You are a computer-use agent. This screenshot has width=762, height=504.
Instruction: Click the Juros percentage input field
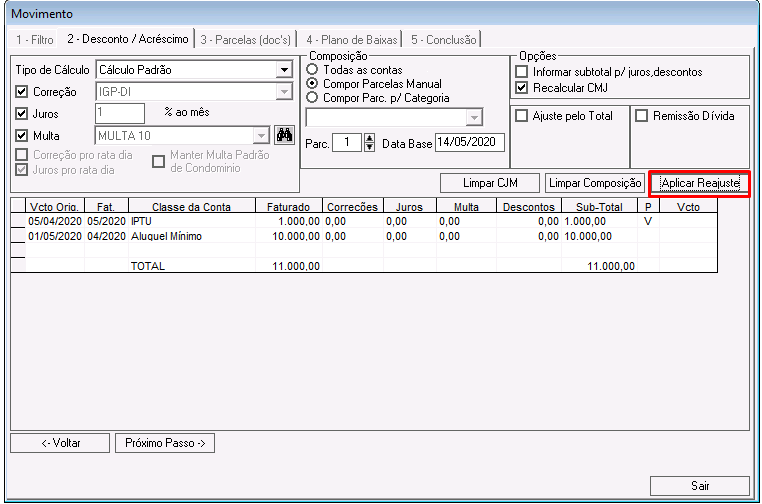[120, 113]
